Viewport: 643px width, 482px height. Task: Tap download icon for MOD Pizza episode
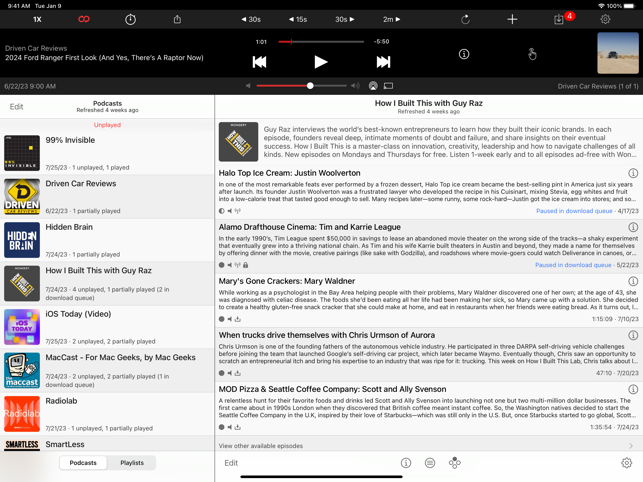tap(237, 427)
